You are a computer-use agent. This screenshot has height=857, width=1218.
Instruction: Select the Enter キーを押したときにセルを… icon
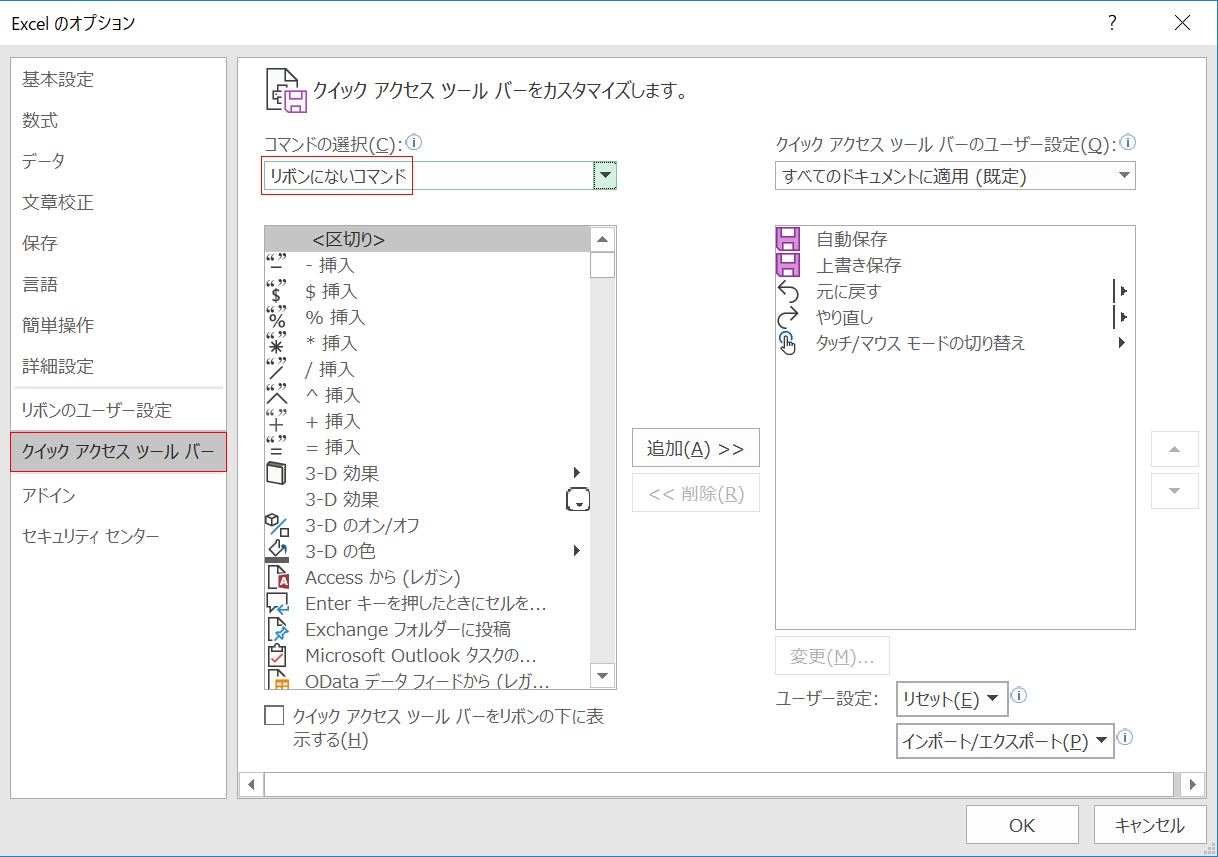277,603
